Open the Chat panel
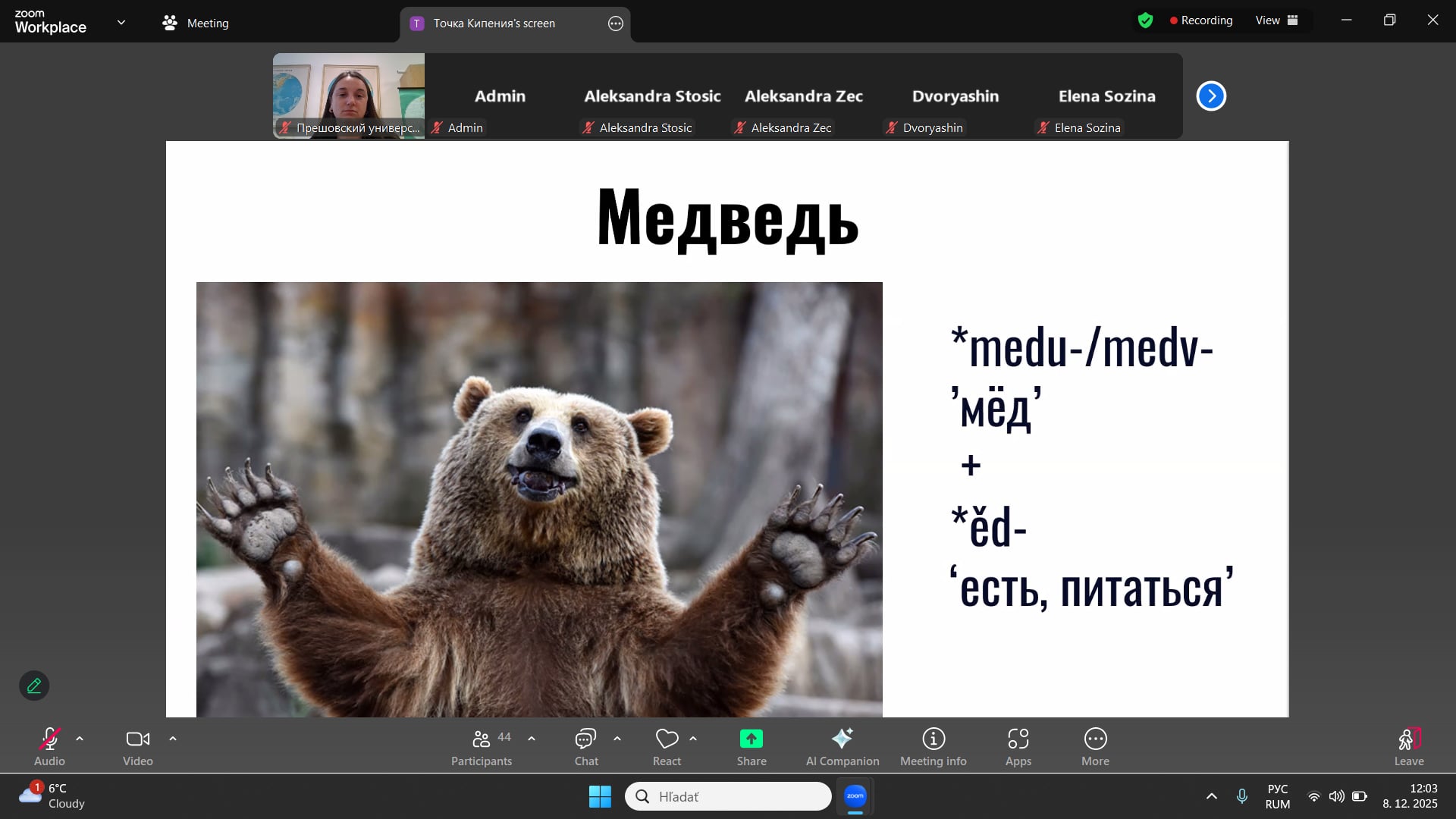Viewport: 1456px width, 819px height. pyautogui.click(x=585, y=747)
